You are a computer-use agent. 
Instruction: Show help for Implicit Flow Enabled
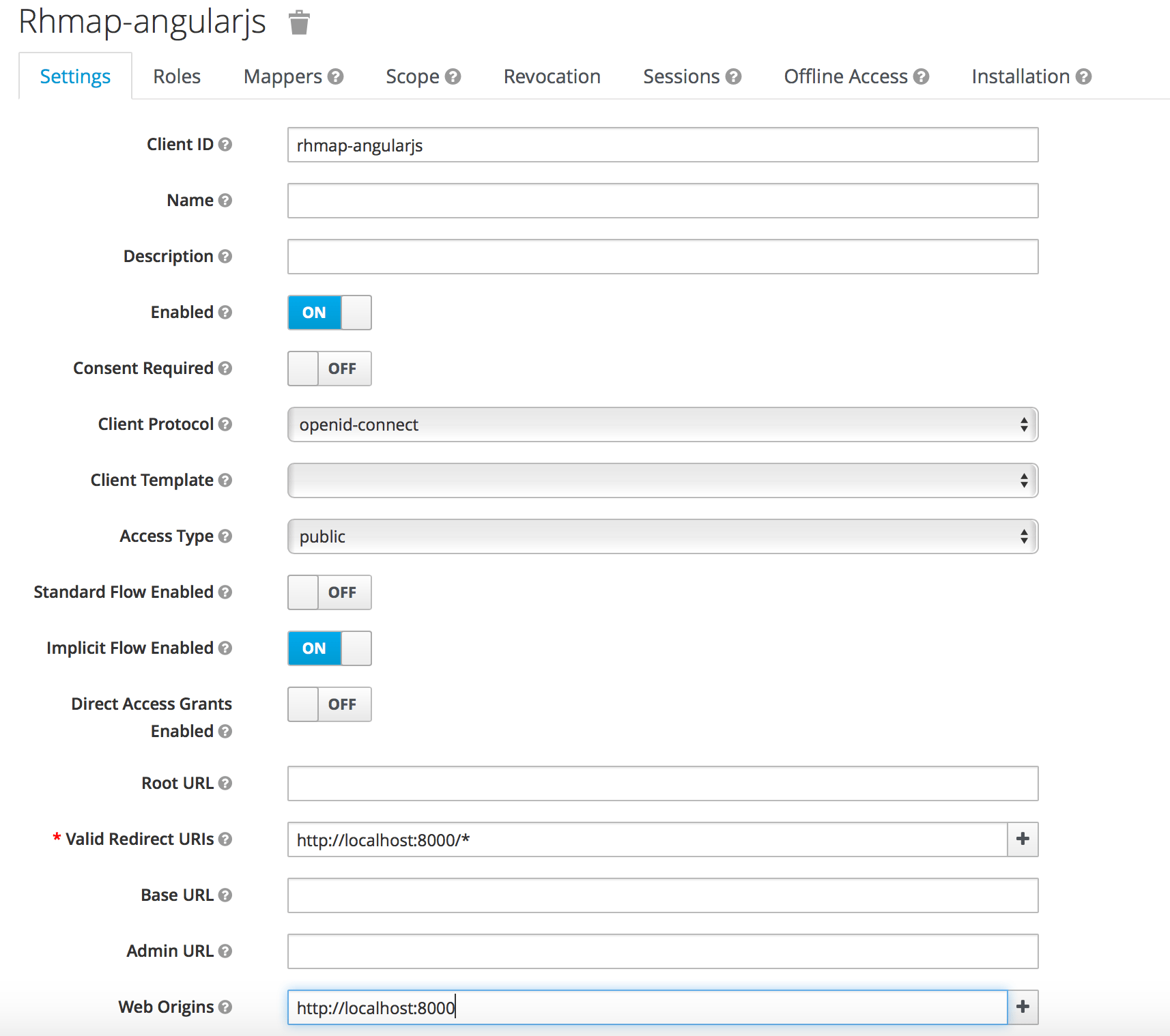(x=226, y=648)
